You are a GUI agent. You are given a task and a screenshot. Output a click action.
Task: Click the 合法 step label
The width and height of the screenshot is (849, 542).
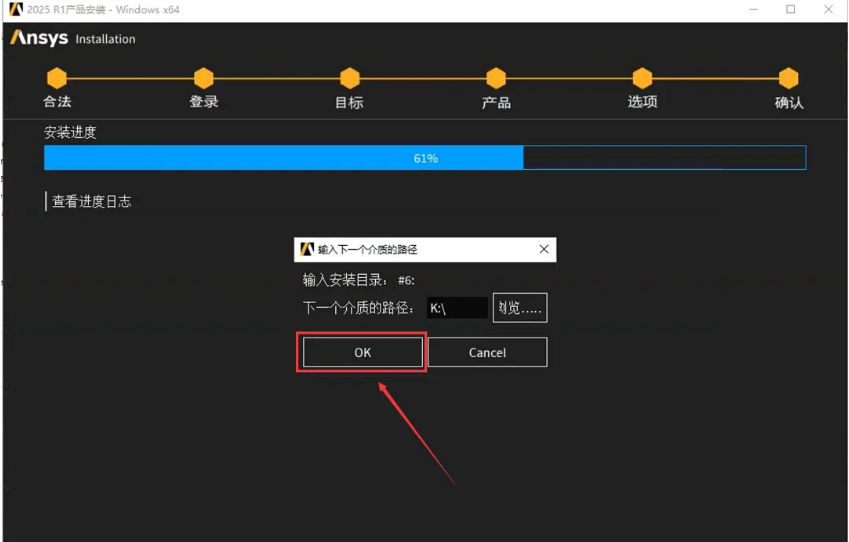point(57,101)
